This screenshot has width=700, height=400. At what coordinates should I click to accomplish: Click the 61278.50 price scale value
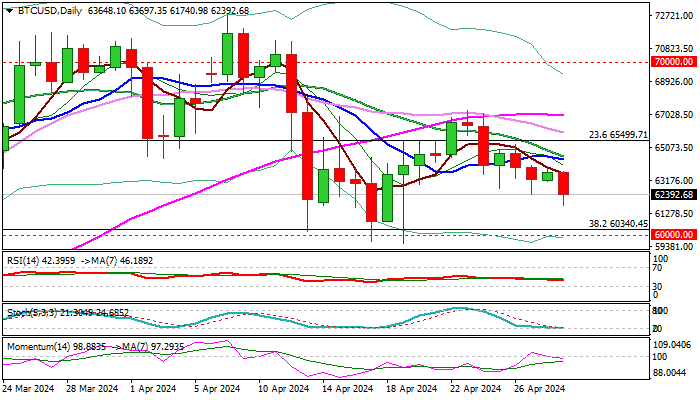674,213
